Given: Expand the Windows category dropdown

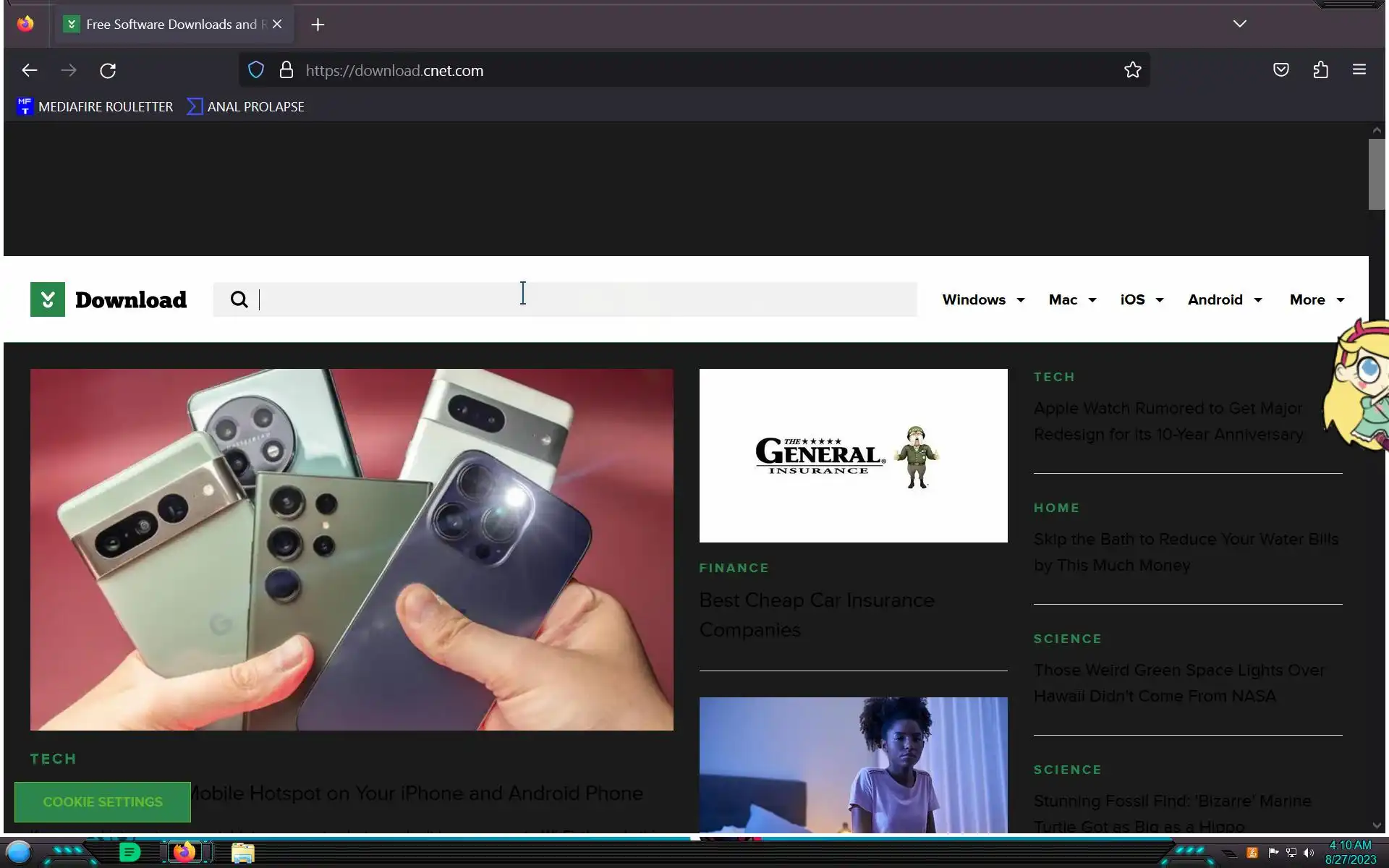Looking at the screenshot, I should coord(983,299).
